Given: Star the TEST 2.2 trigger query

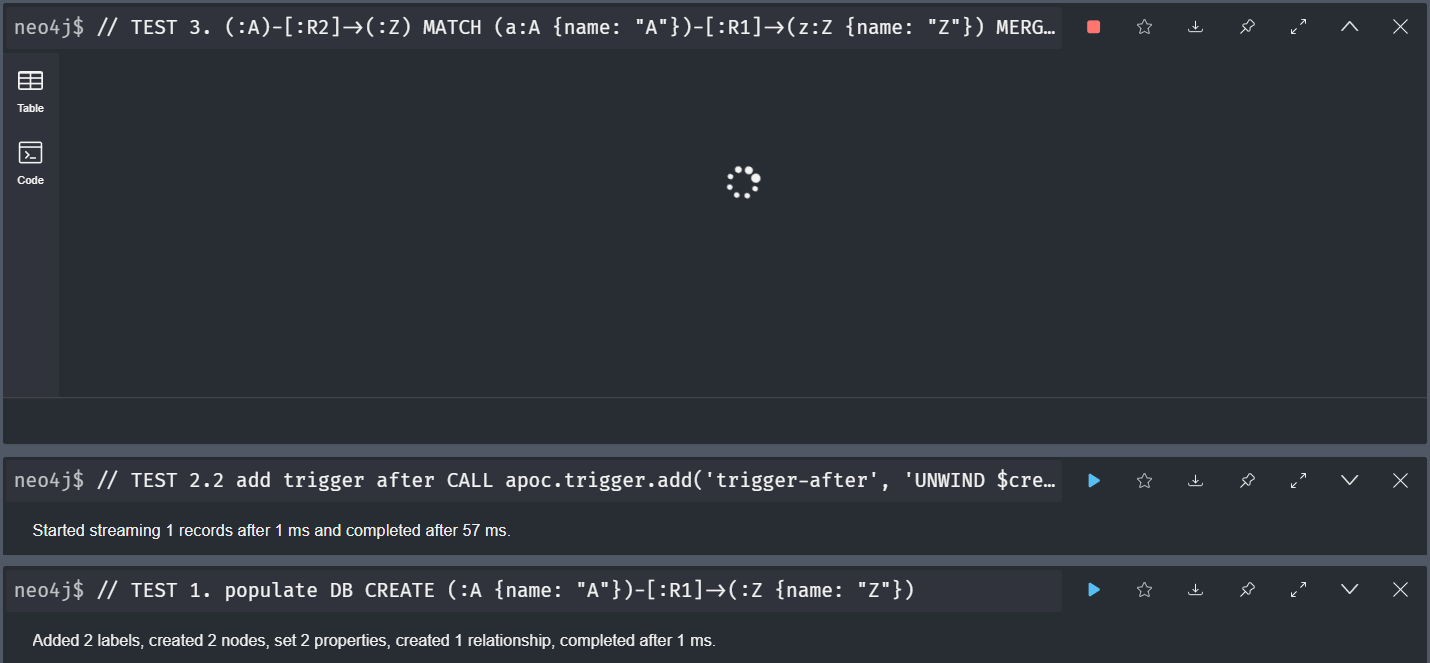Looking at the screenshot, I should point(1144,480).
